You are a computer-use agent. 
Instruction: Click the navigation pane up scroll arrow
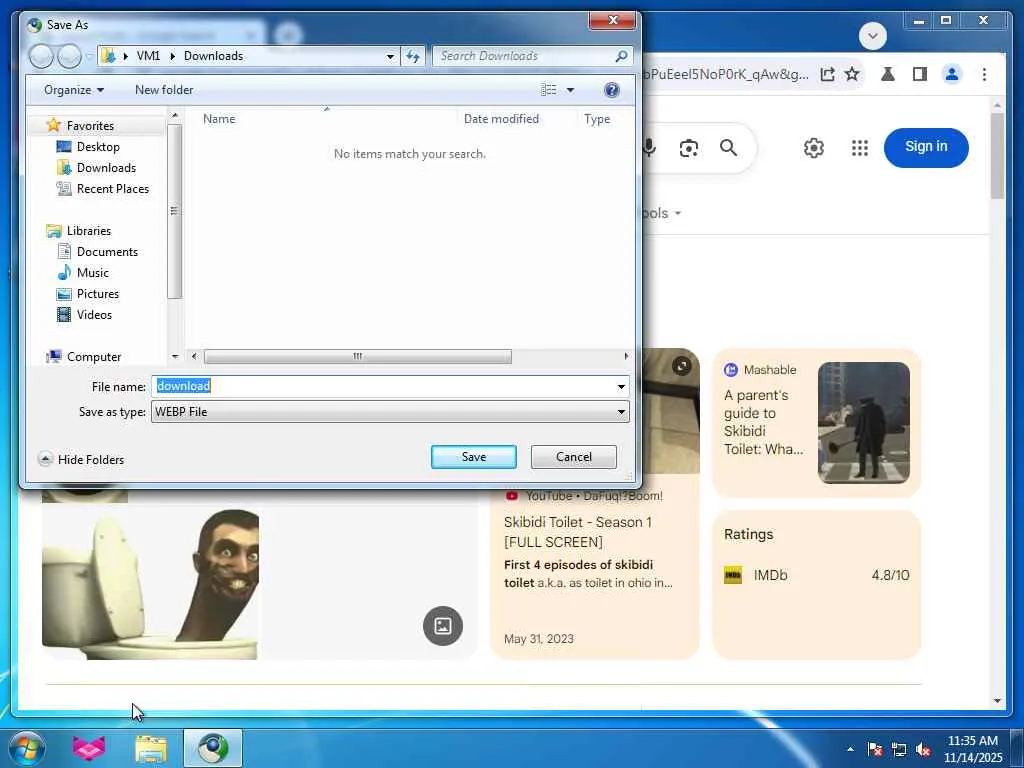pos(174,116)
